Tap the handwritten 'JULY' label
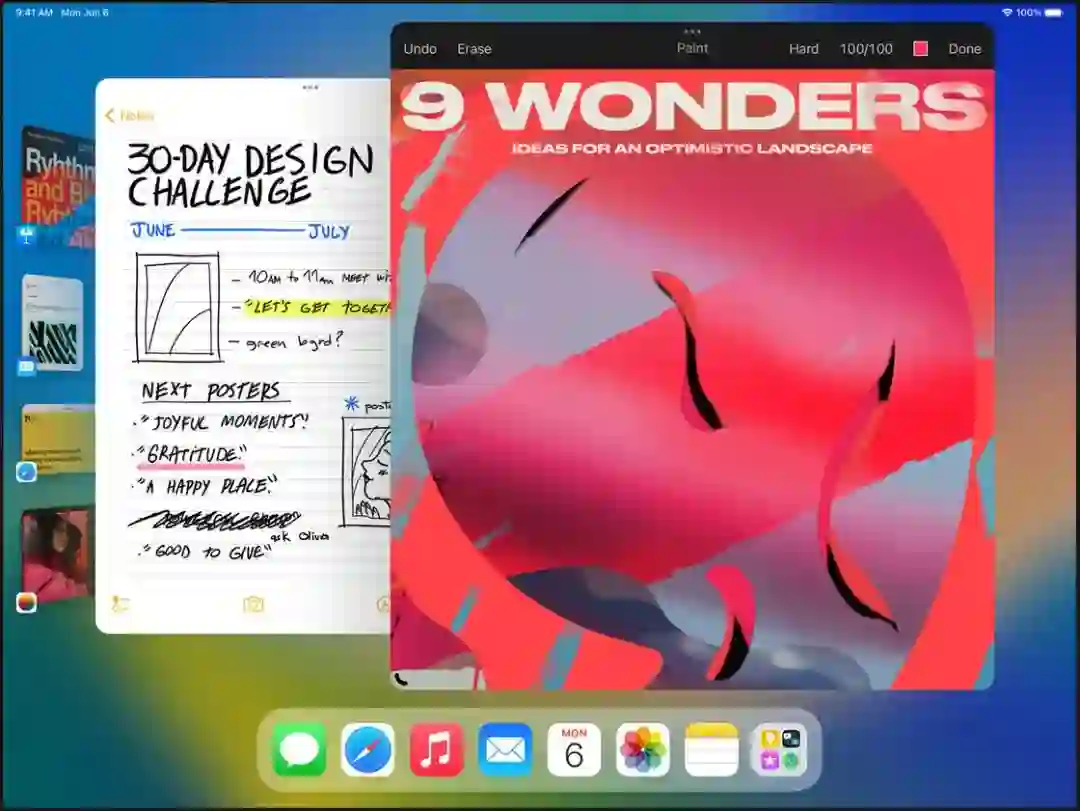 click(329, 232)
